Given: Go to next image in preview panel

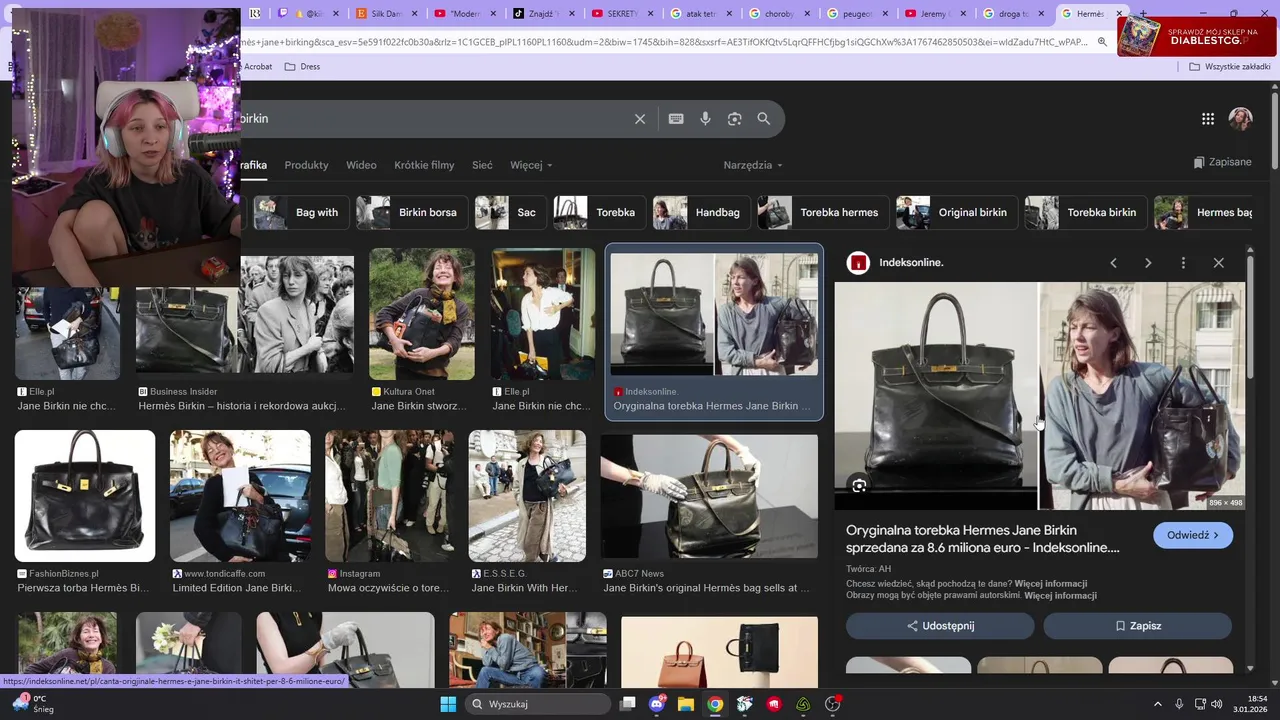Looking at the screenshot, I should 1148,263.
